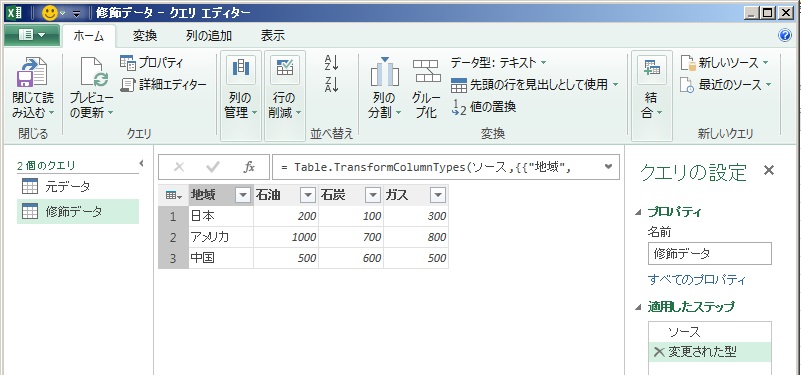Click the cell with value 700
801x375 pixels.
click(x=351, y=238)
